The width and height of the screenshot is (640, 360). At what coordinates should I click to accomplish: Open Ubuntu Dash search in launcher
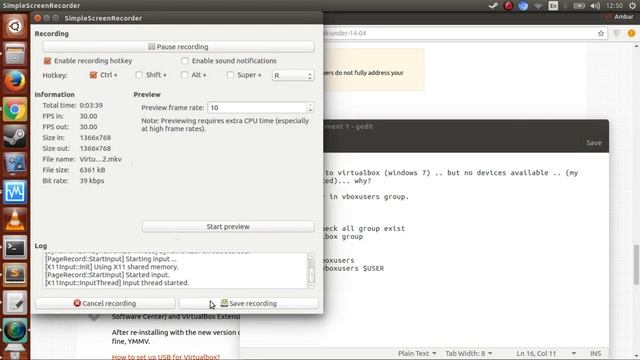point(15,27)
